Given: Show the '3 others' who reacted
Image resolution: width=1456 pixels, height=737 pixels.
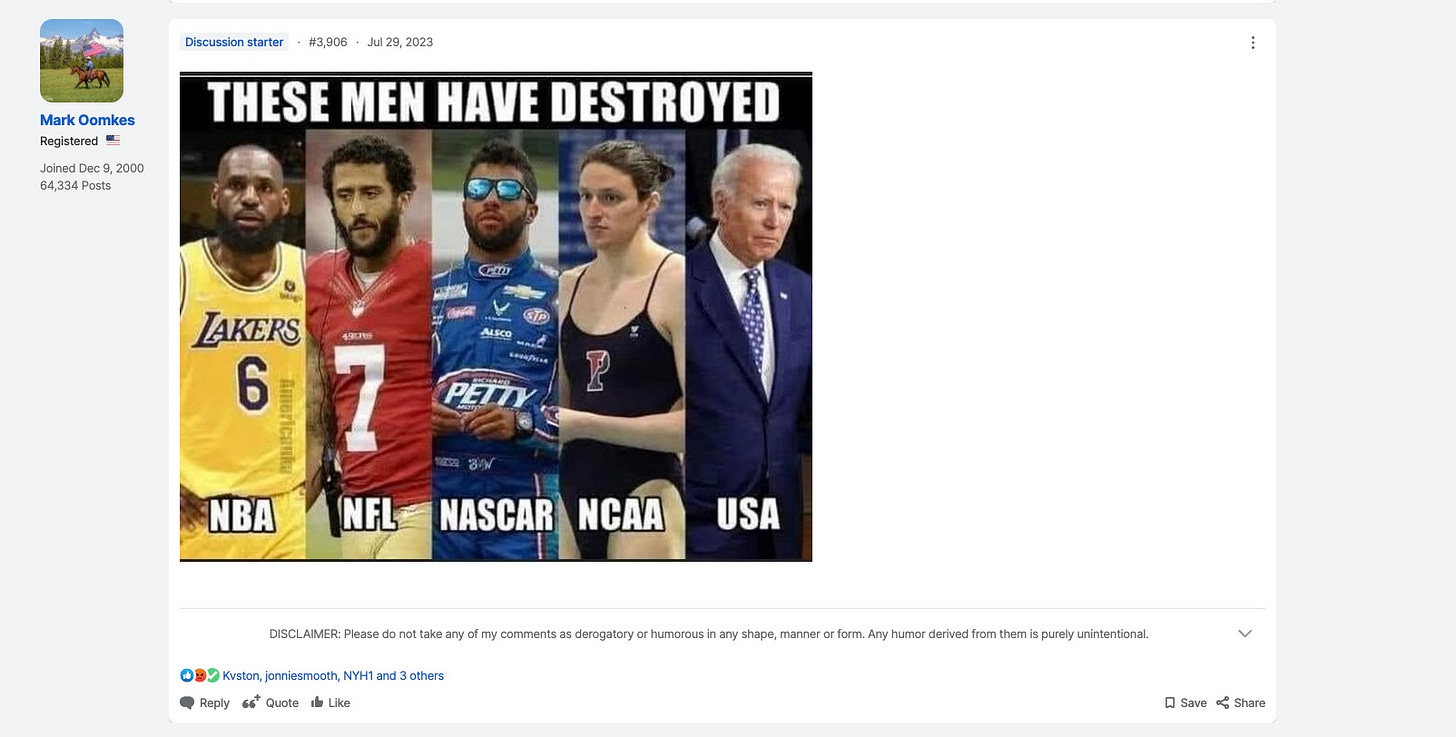Looking at the screenshot, I should [x=421, y=676].
